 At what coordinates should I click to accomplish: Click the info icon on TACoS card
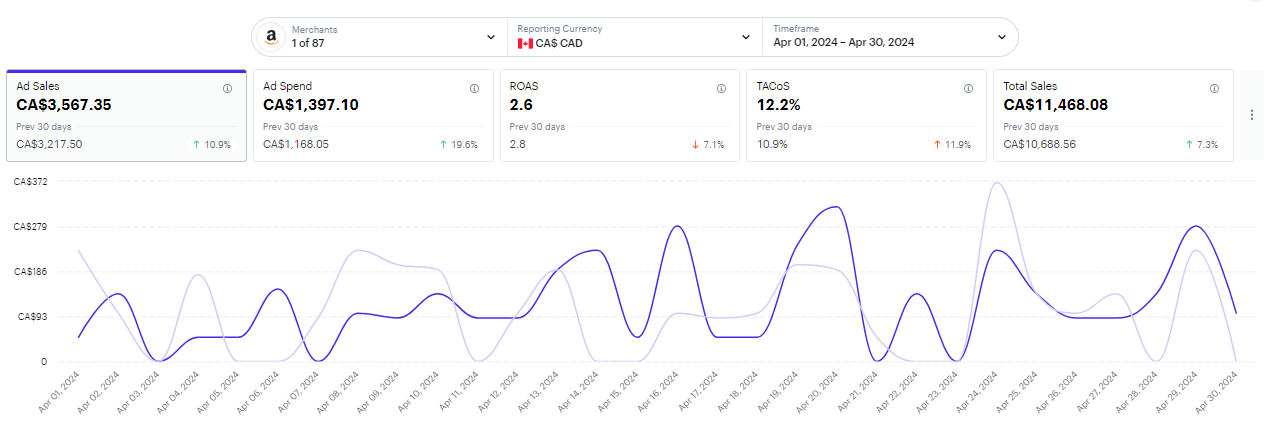[x=968, y=88]
